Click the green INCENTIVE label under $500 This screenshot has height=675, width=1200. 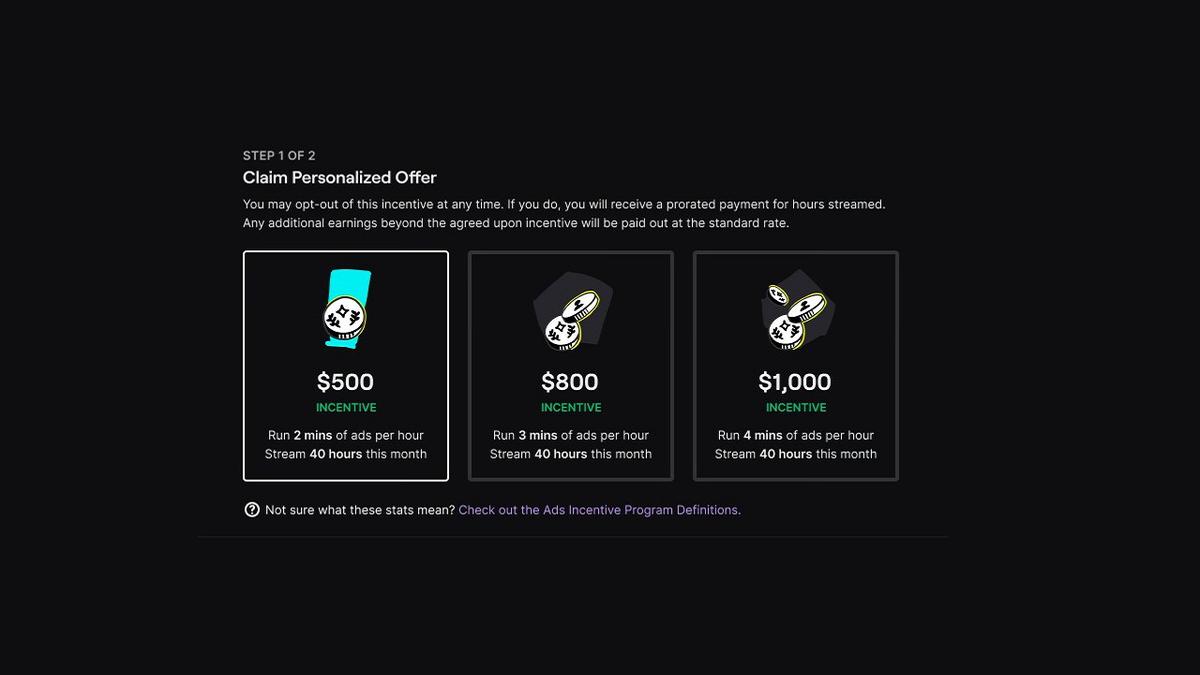[346, 407]
